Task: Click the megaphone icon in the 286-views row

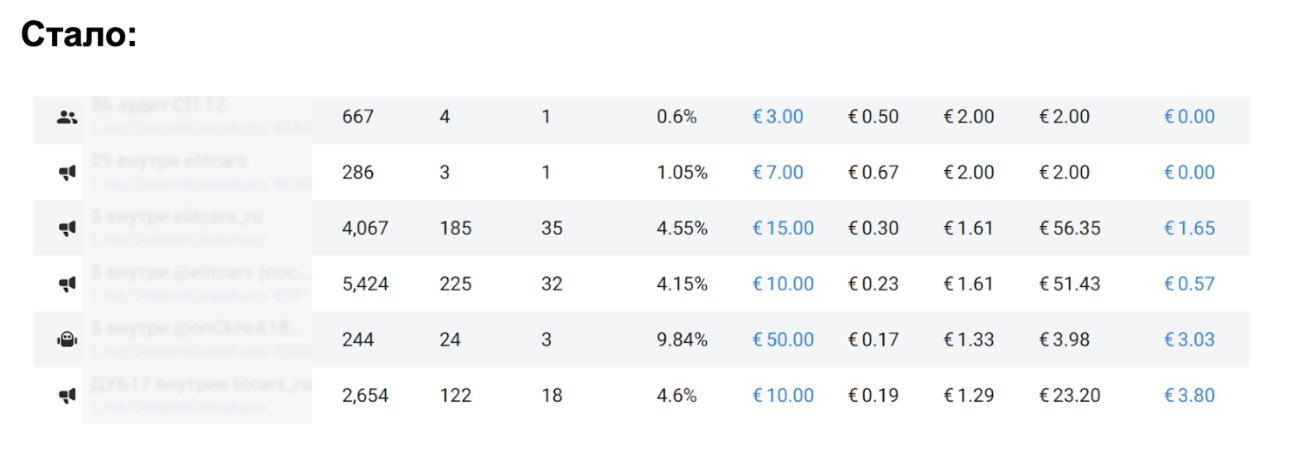Action: (67, 173)
